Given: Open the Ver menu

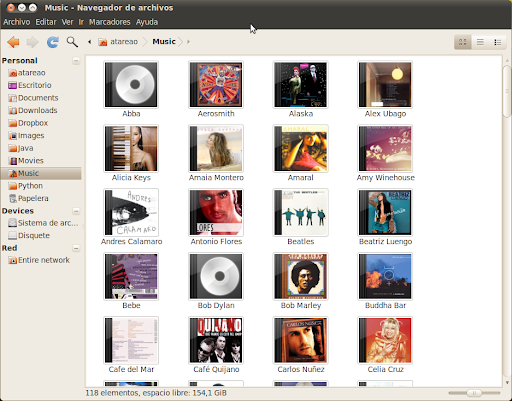Looking at the screenshot, I should click(67, 22).
